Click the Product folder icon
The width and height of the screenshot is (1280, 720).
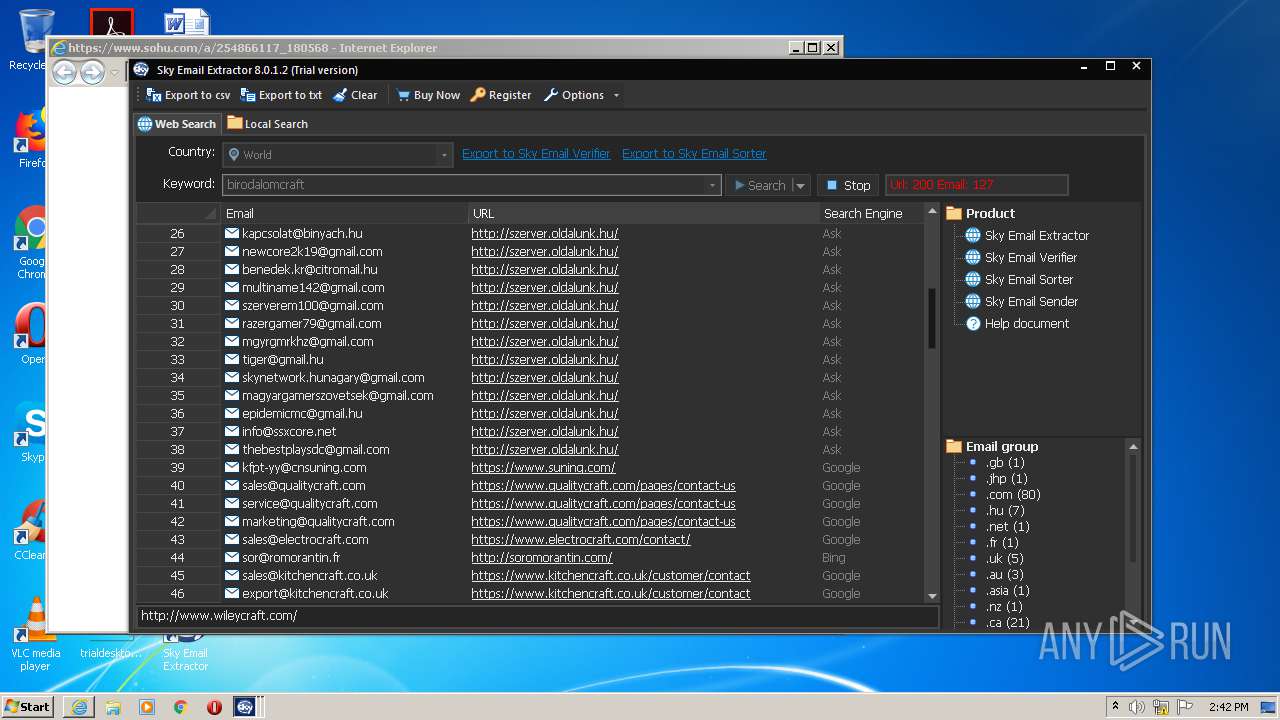pyautogui.click(x=954, y=213)
